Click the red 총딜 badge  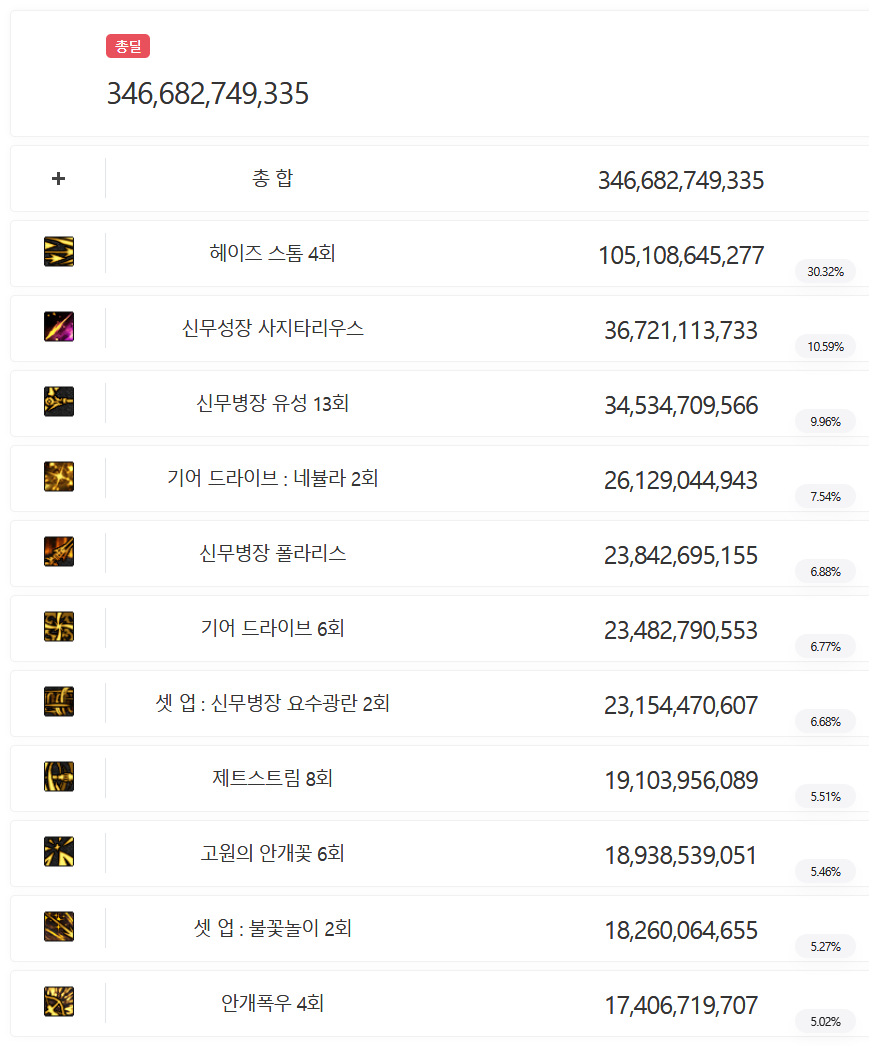[128, 46]
